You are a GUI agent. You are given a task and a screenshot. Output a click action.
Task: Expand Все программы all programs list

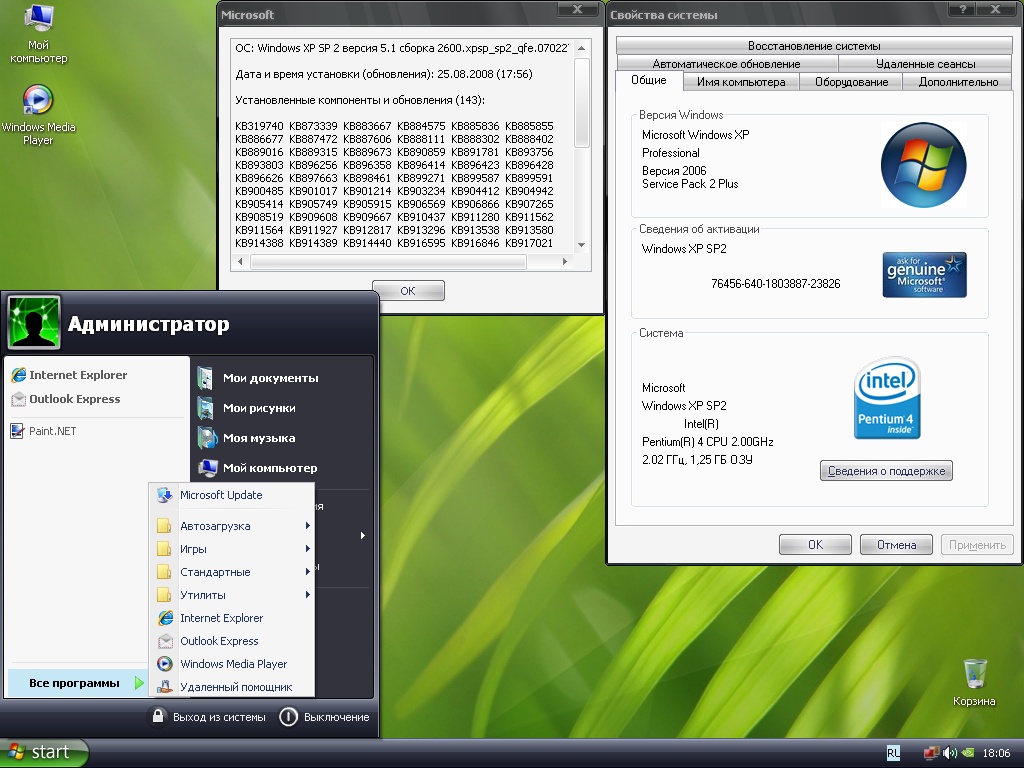(76, 683)
